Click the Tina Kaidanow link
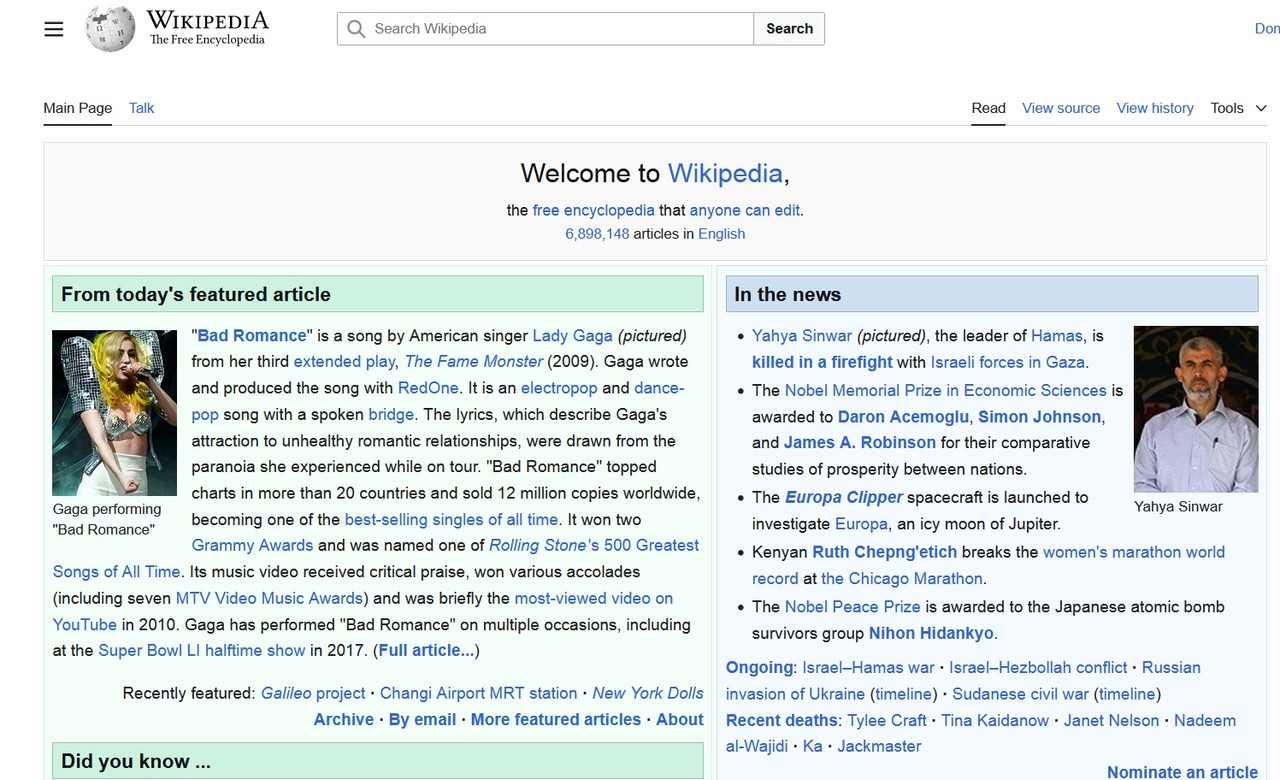This screenshot has width=1280, height=780. pos(995,720)
